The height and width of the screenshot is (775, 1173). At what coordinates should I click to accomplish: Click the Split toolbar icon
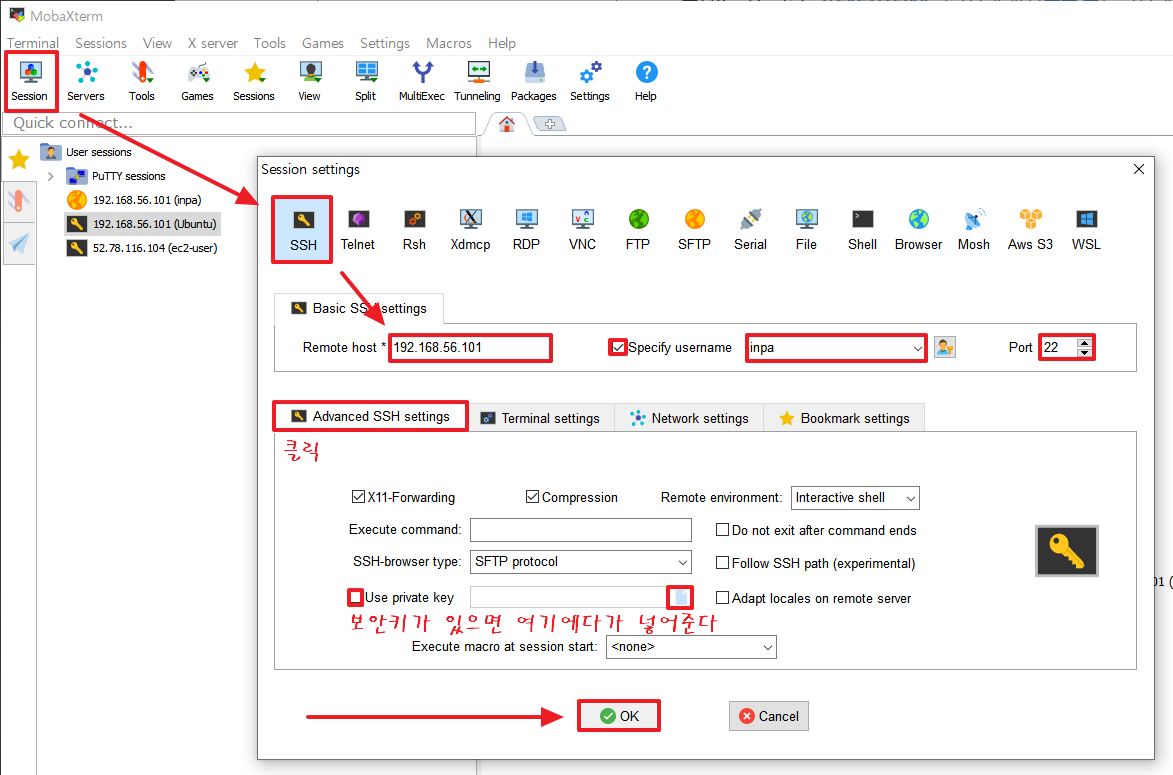pyautogui.click(x=366, y=81)
